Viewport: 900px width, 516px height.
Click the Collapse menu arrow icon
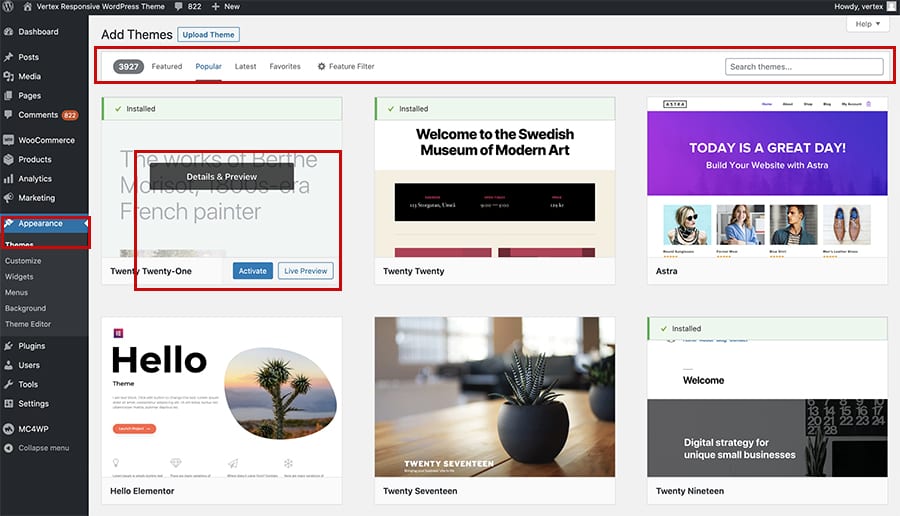pos(9,448)
